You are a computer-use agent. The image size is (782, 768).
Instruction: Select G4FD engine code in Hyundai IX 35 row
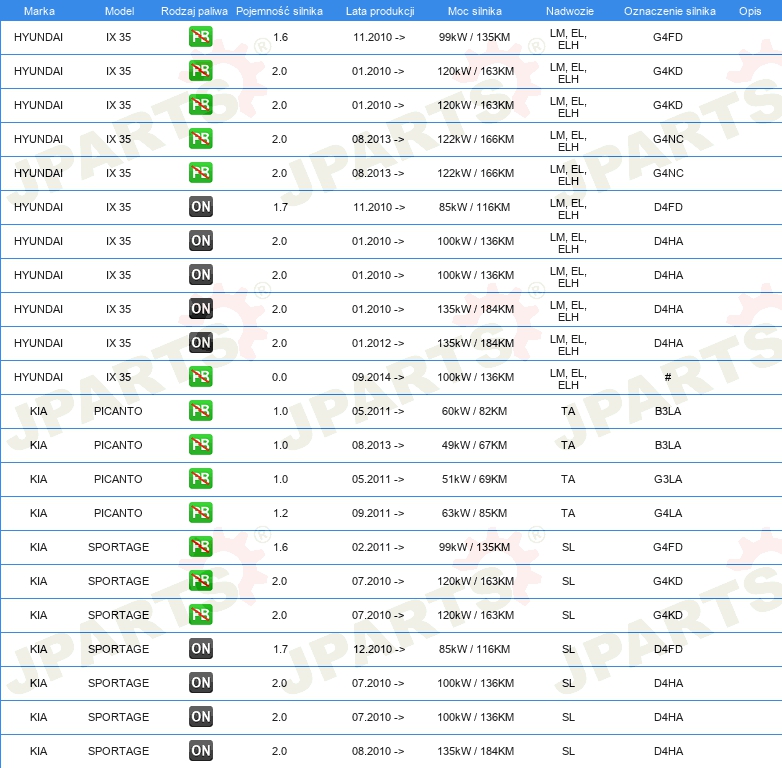click(668, 37)
